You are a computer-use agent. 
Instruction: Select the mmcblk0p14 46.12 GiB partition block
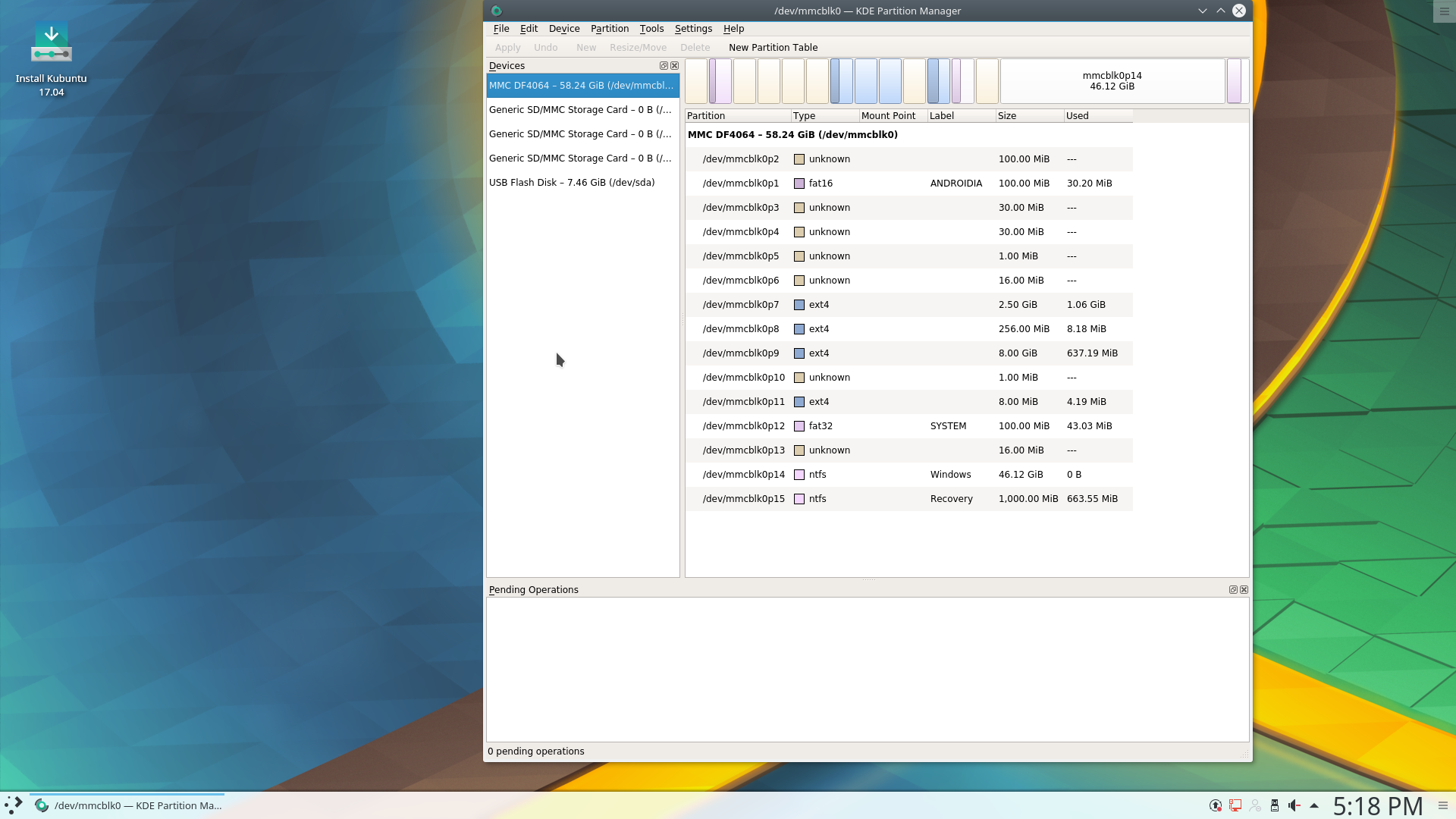pyautogui.click(x=1112, y=81)
